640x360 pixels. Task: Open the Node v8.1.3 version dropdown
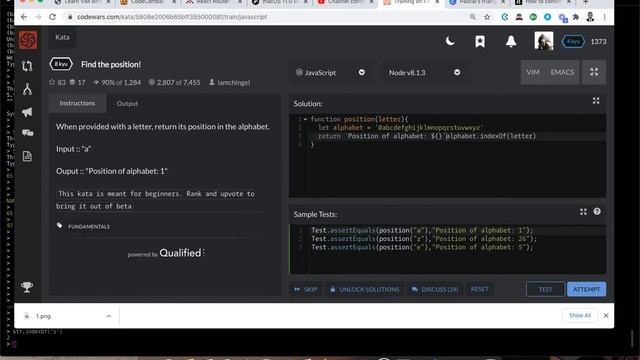click(424, 73)
